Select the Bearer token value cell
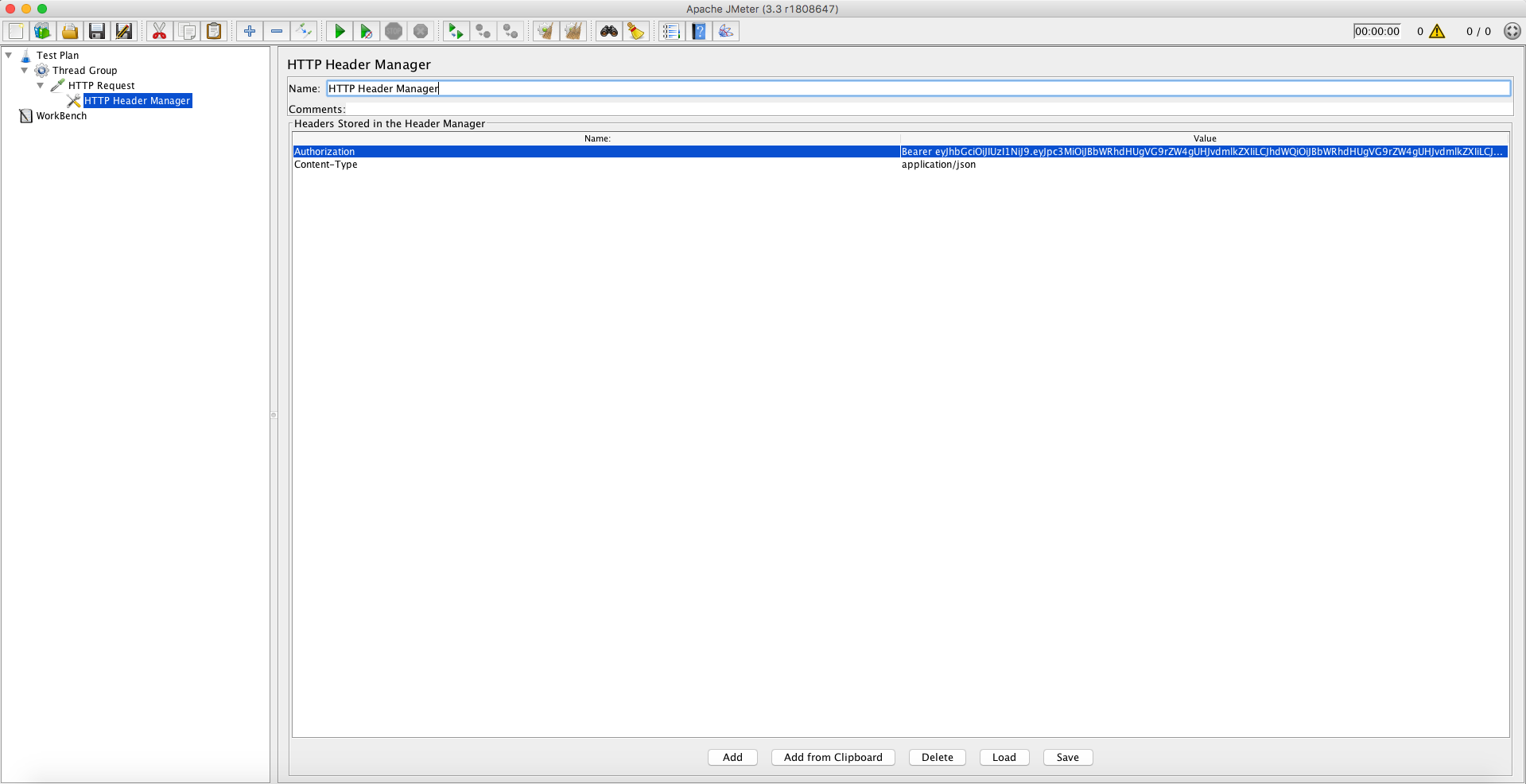 (1204, 151)
